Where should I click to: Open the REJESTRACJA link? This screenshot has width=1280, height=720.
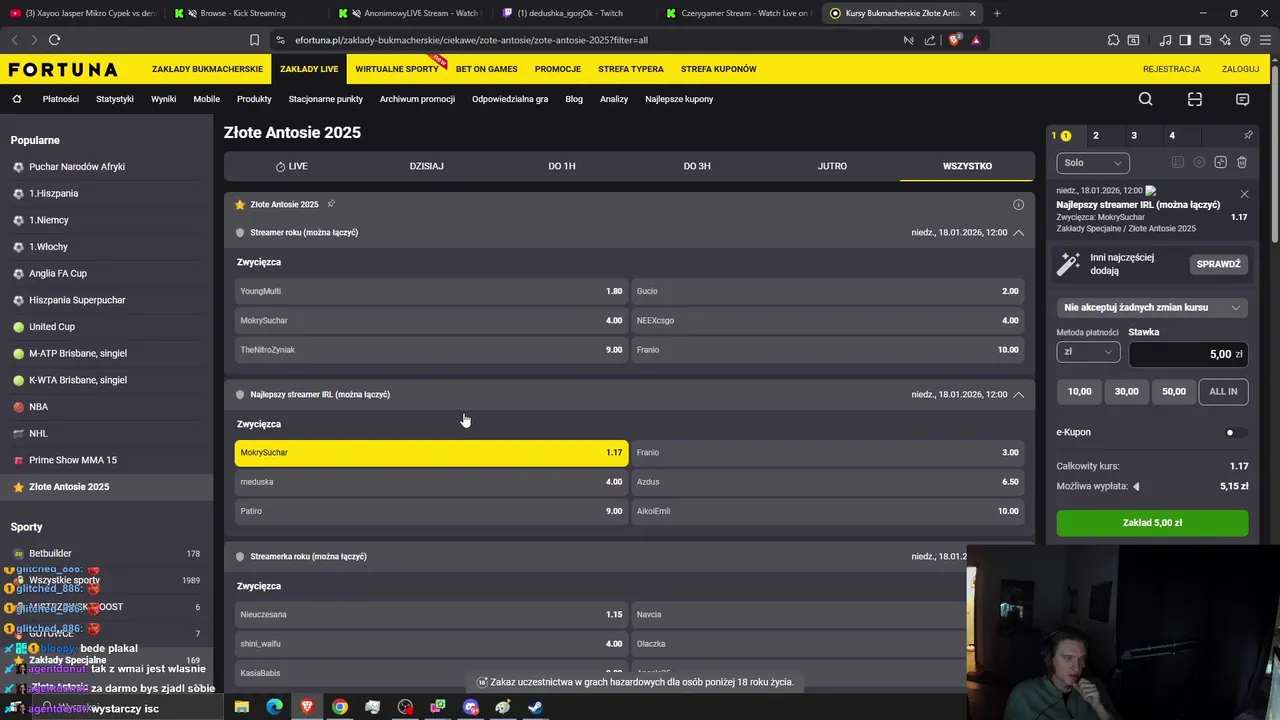(x=1172, y=69)
